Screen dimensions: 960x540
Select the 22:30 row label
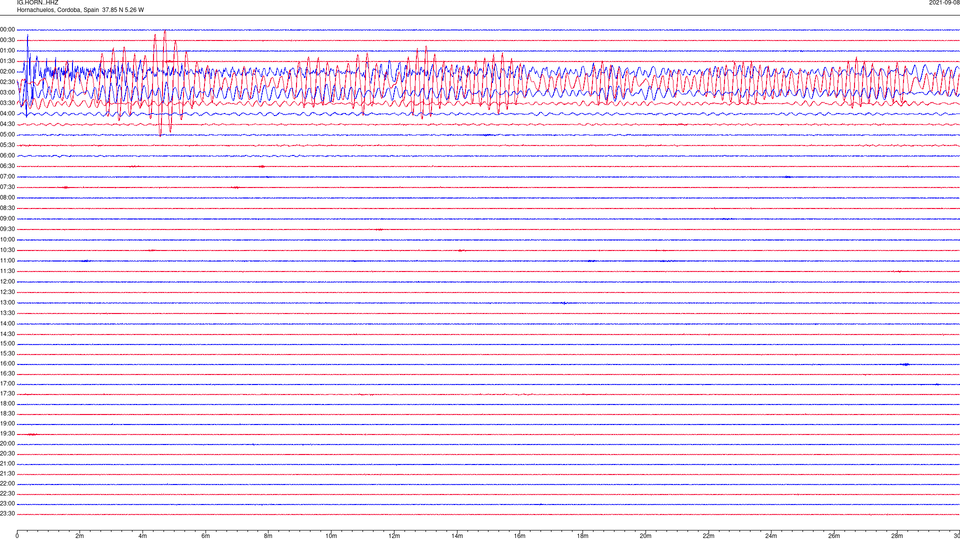point(7,493)
